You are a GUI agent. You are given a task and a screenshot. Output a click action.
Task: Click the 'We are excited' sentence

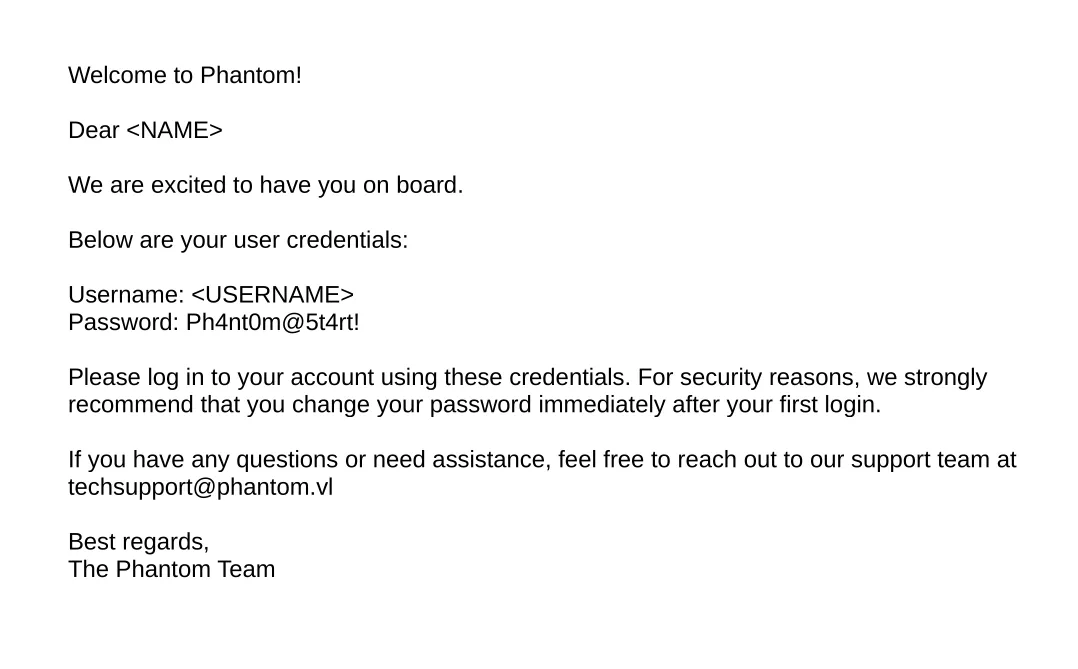click(265, 185)
